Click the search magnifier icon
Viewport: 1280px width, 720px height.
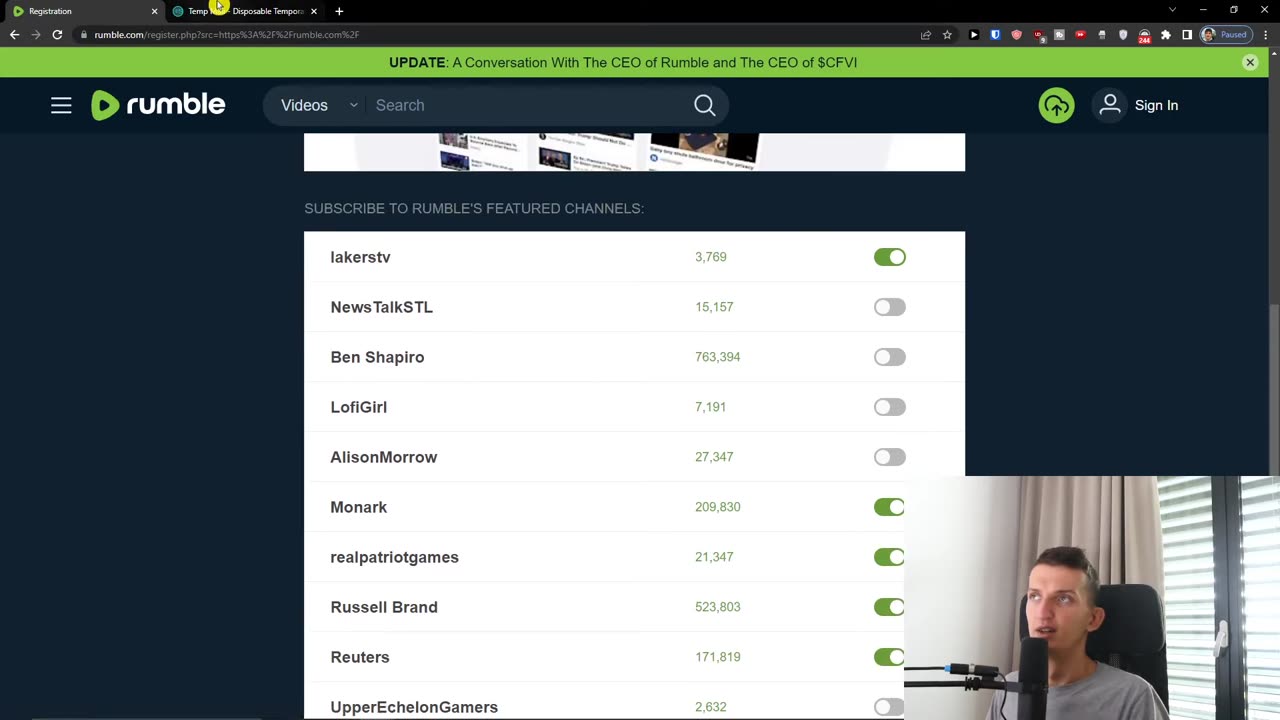point(705,105)
